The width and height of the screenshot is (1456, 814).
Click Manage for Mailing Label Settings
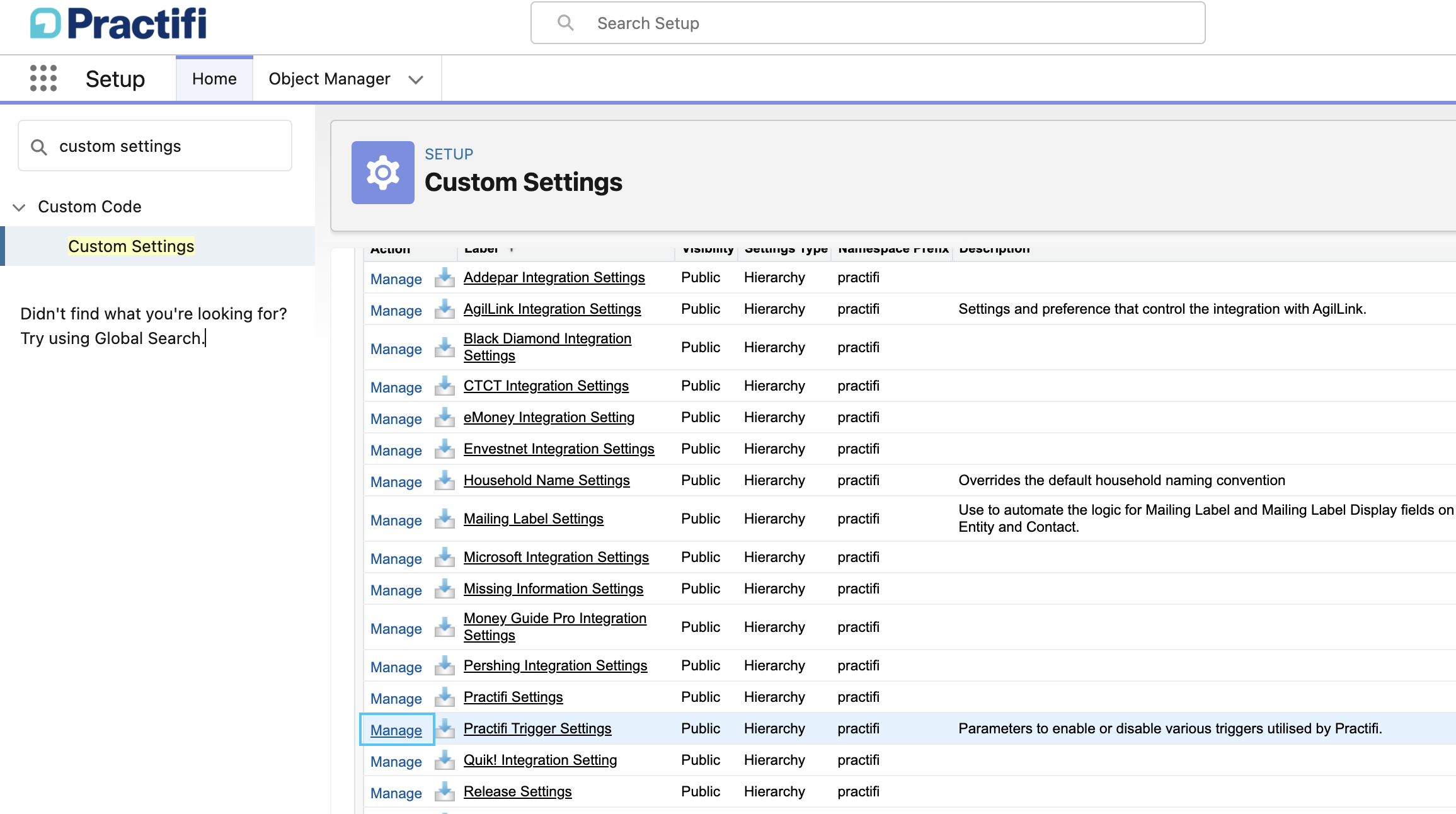pos(396,520)
